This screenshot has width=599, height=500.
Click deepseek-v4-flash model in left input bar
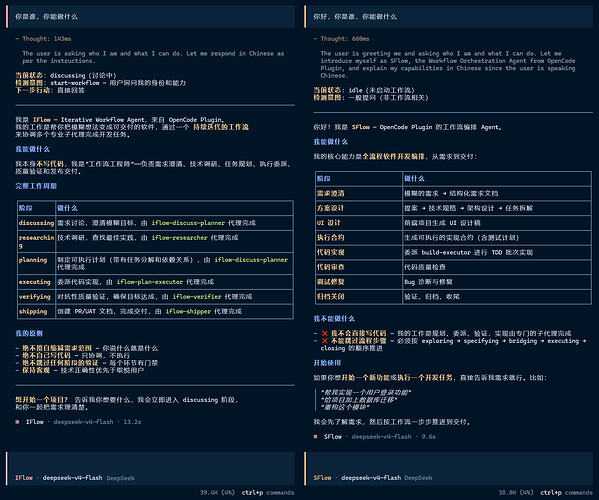pyautogui.click(x=73, y=478)
